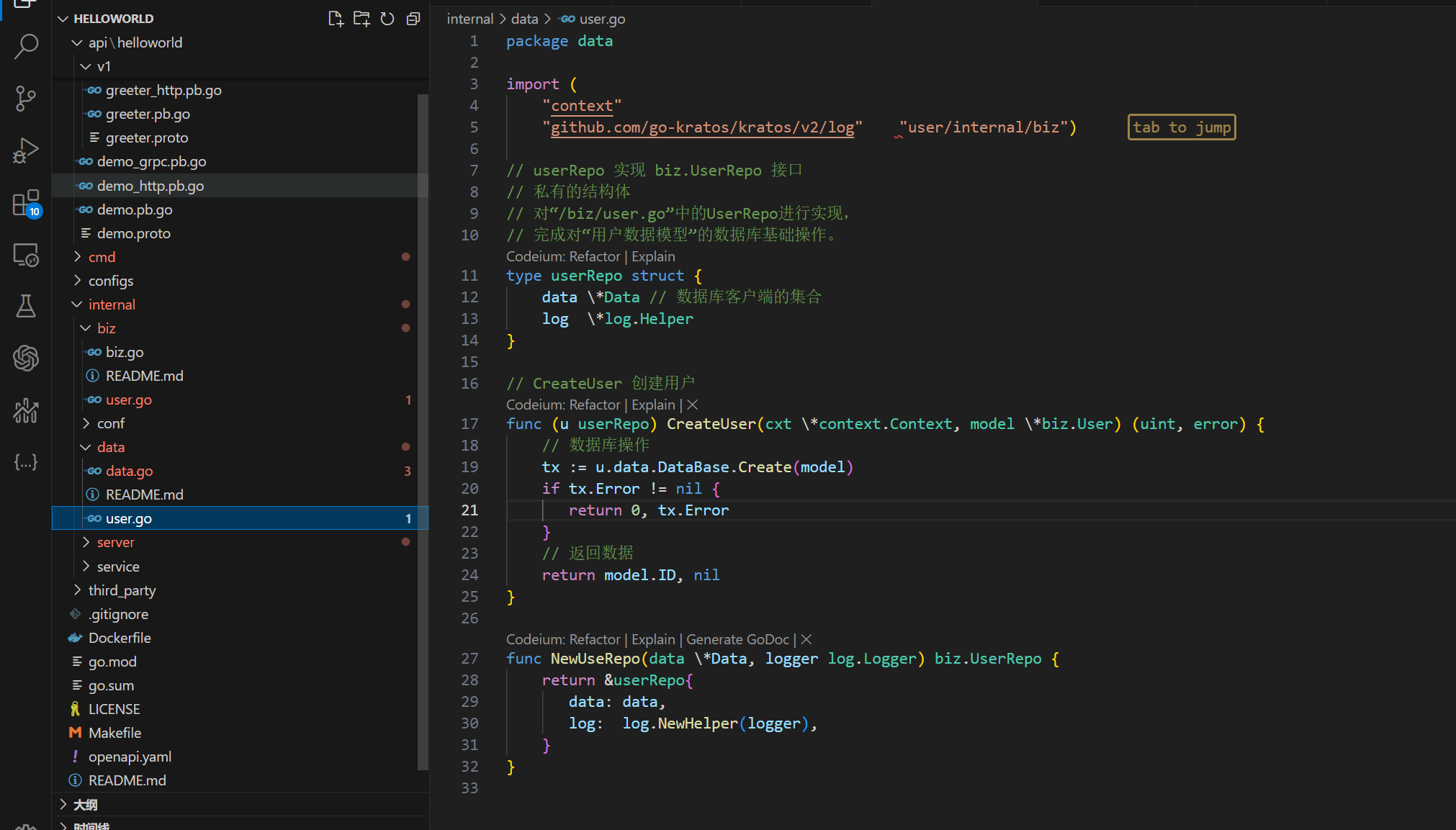Open LICENSE file
This screenshot has height=830, width=1456.
pos(240,709)
